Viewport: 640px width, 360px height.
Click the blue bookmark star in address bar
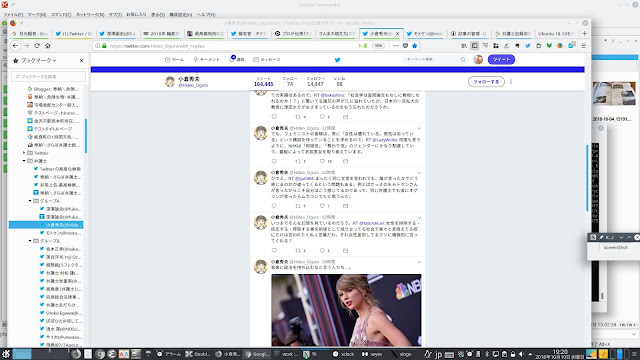tap(415, 46)
